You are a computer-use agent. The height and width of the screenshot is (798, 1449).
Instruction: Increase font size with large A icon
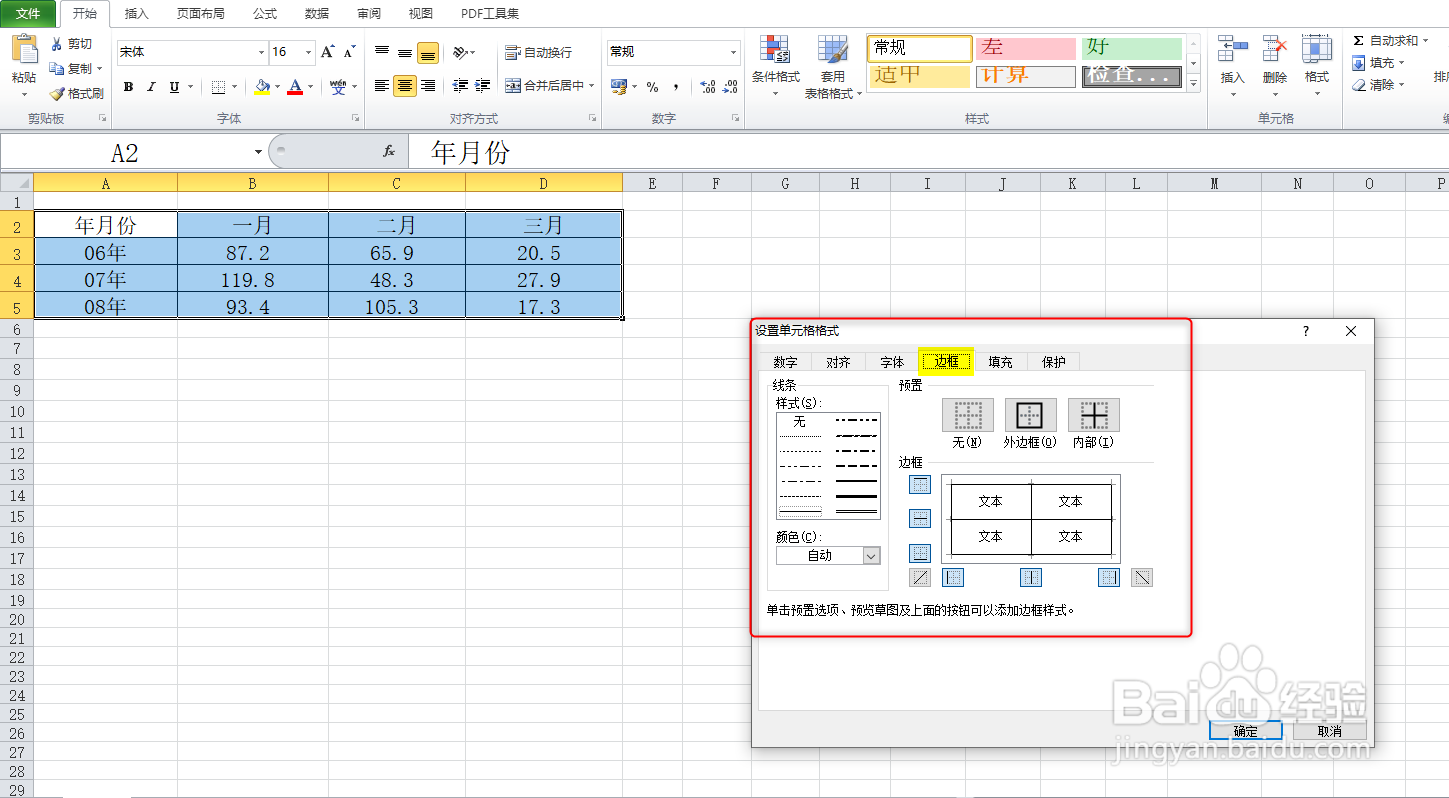328,52
